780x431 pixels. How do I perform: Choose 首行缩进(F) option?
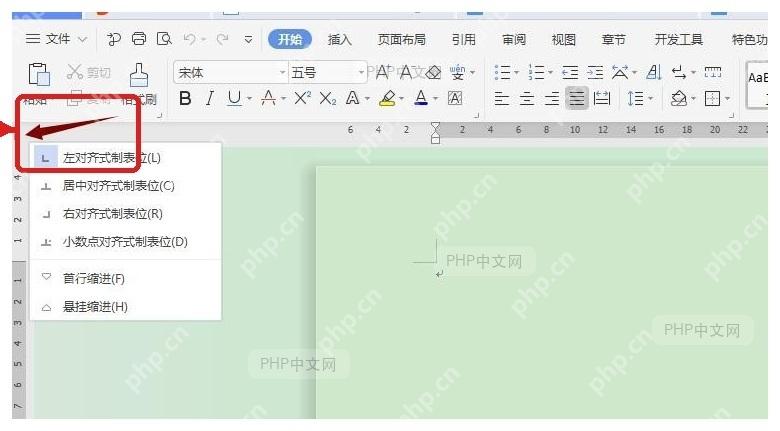click(x=125, y=279)
